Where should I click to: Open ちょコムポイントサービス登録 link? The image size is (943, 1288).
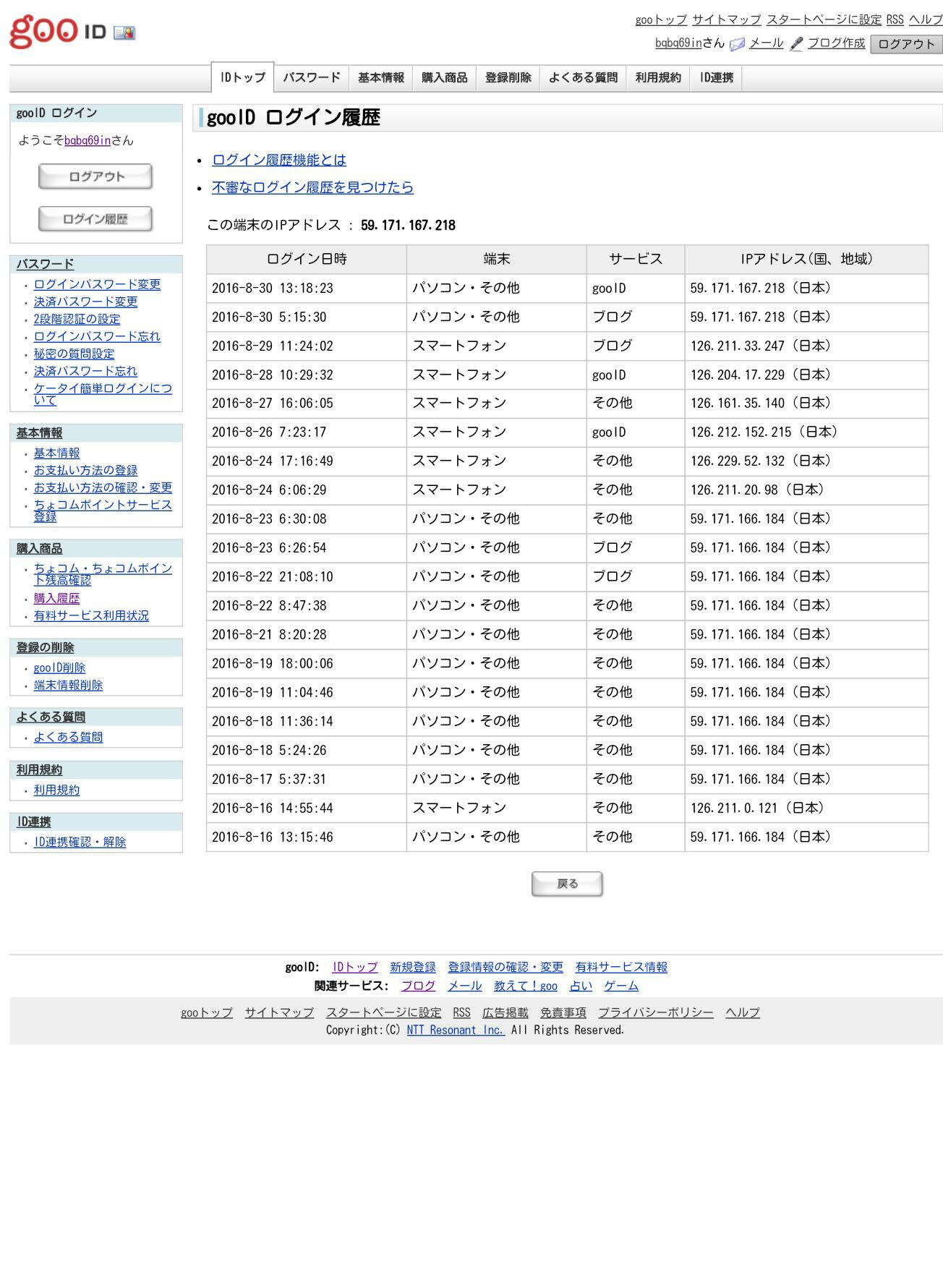click(103, 511)
